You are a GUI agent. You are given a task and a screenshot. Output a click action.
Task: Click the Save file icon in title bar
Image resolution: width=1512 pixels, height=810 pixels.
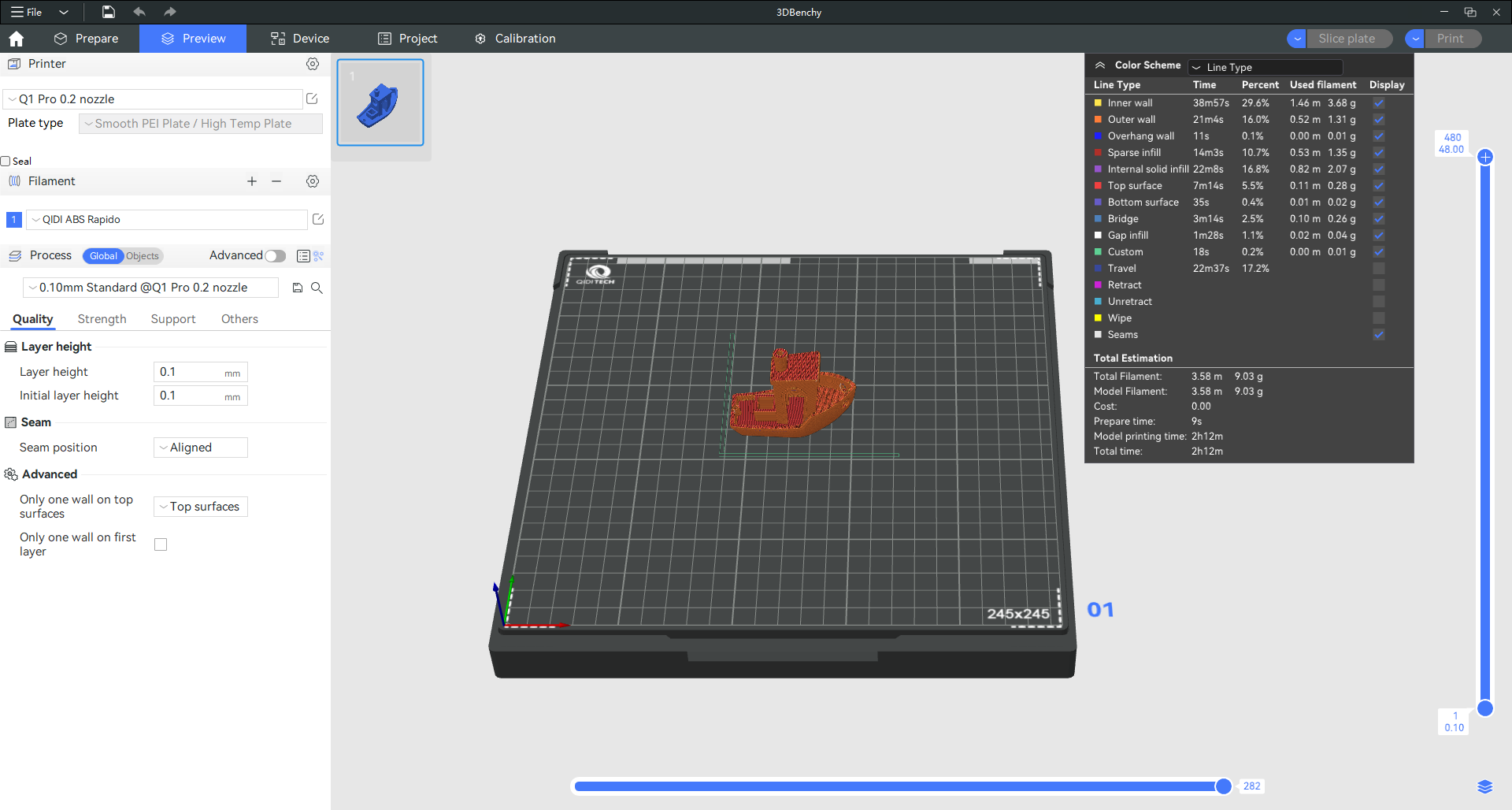coord(109,12)
